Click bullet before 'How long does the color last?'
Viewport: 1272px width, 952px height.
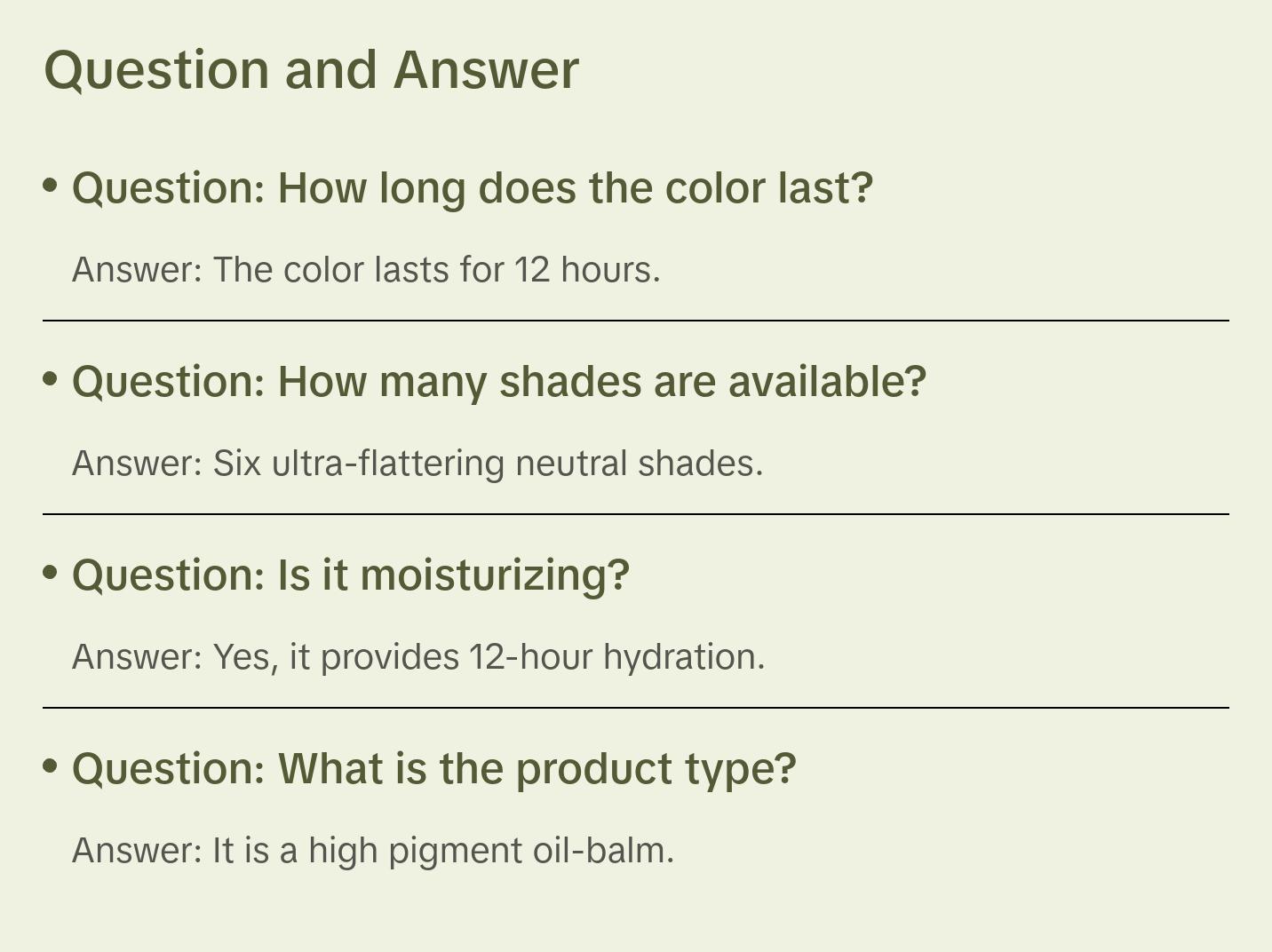[x=51, y=186]
